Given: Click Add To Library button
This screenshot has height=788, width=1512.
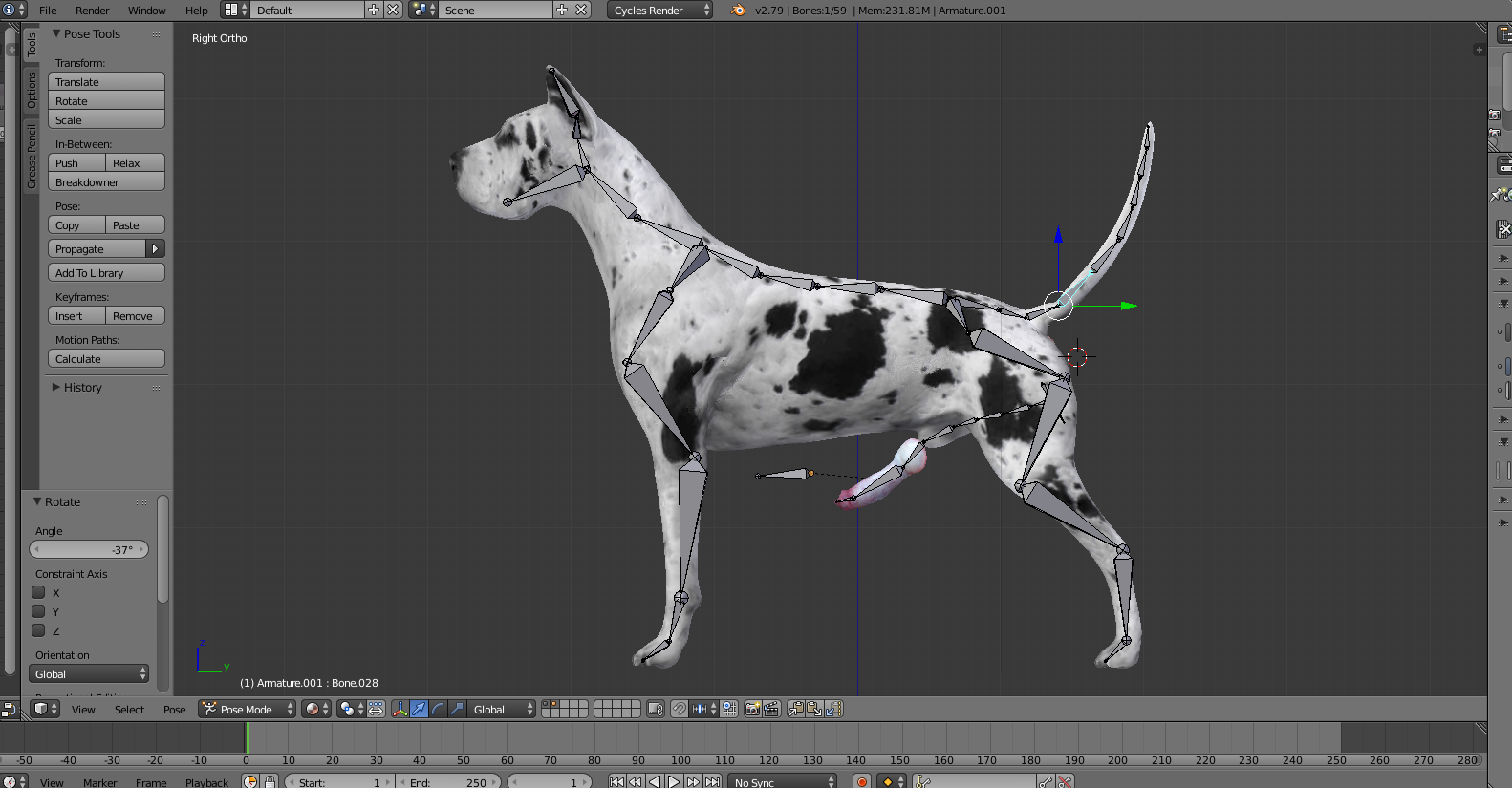Looking at the screenshot, I should tap(106, 273).
